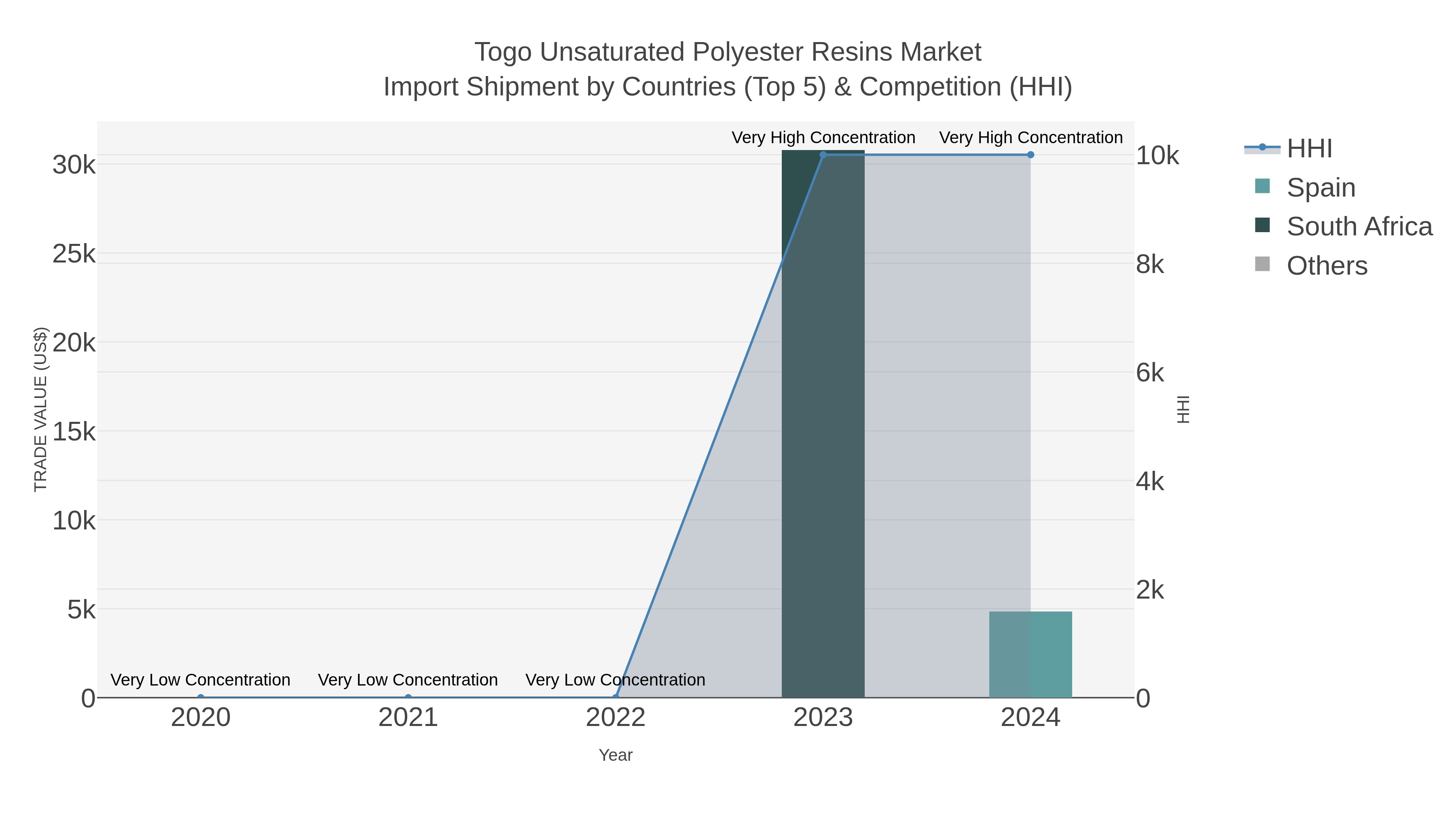Click the rotated HHI axis title
The image size is (1456, 819).
point(1183,409)
